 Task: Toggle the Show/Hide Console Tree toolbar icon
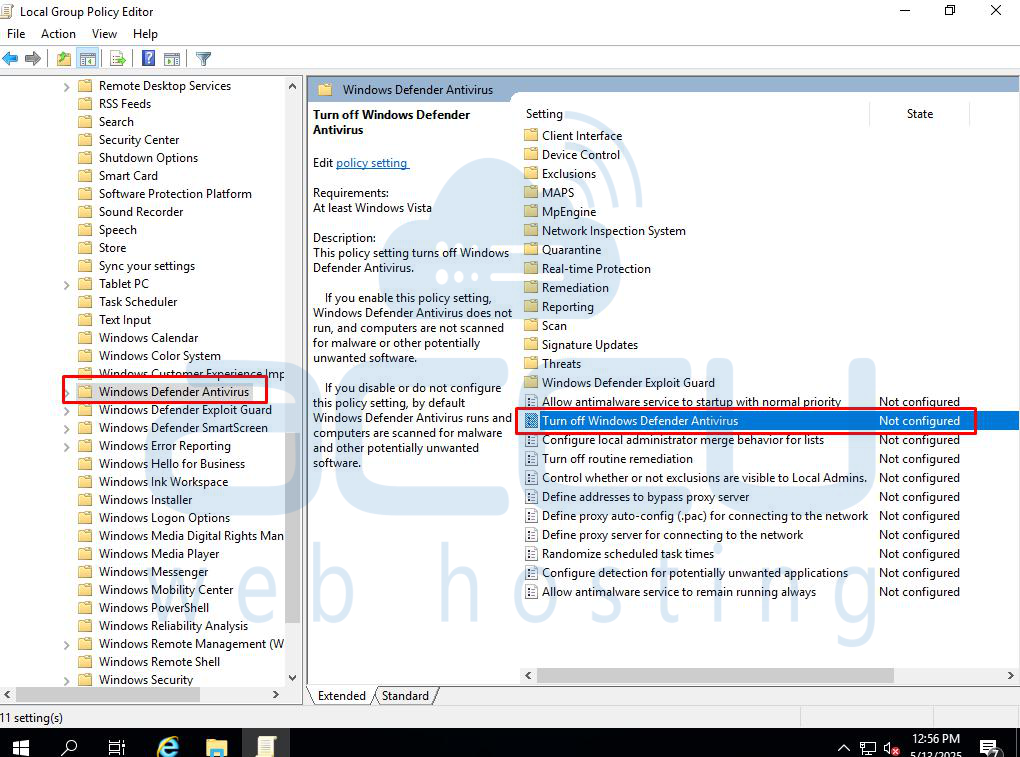pyautogui.click(x=87, y=59)
